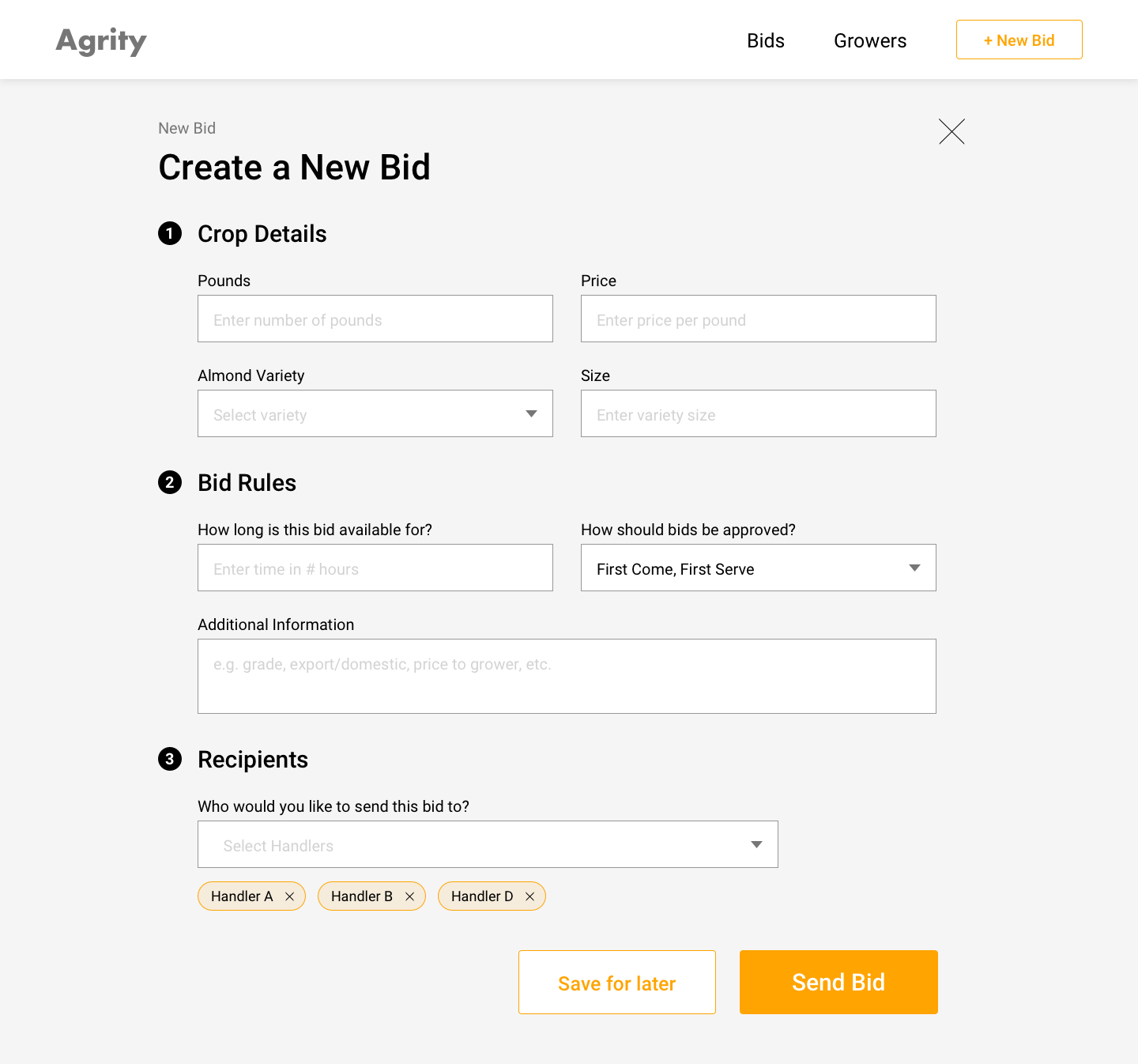The width and height of the screenshot is (1138, 1064).
Task: Click the Send Bid button
Action: point(838,982)
